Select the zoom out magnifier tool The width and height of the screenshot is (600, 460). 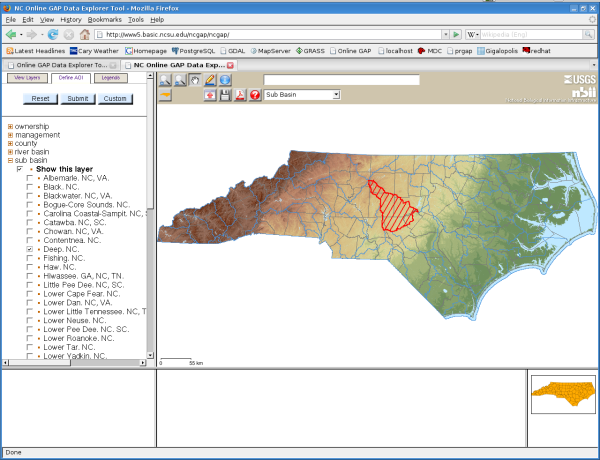point(180,80)
